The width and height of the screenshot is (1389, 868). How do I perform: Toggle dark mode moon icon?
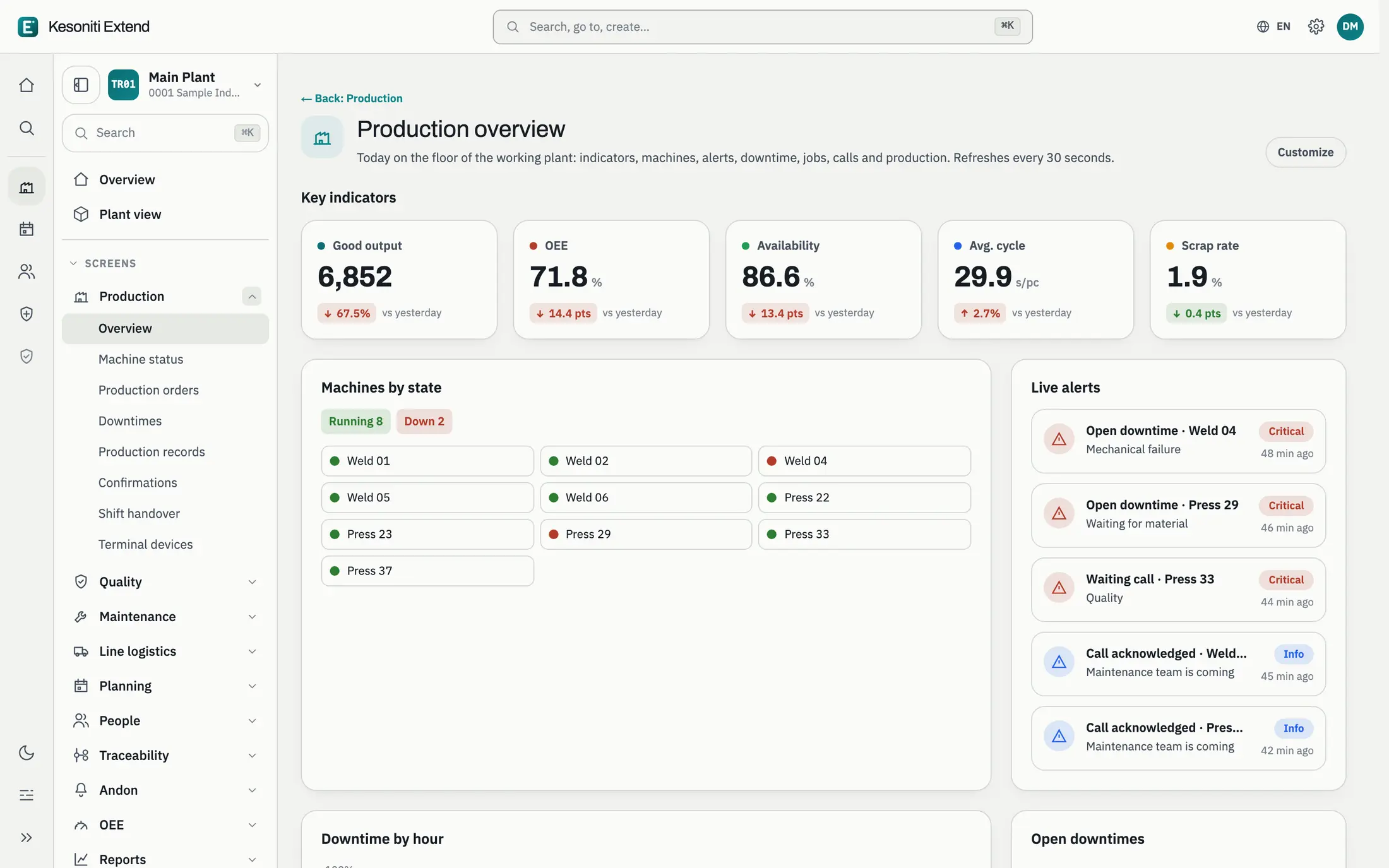tap(27, 752)
